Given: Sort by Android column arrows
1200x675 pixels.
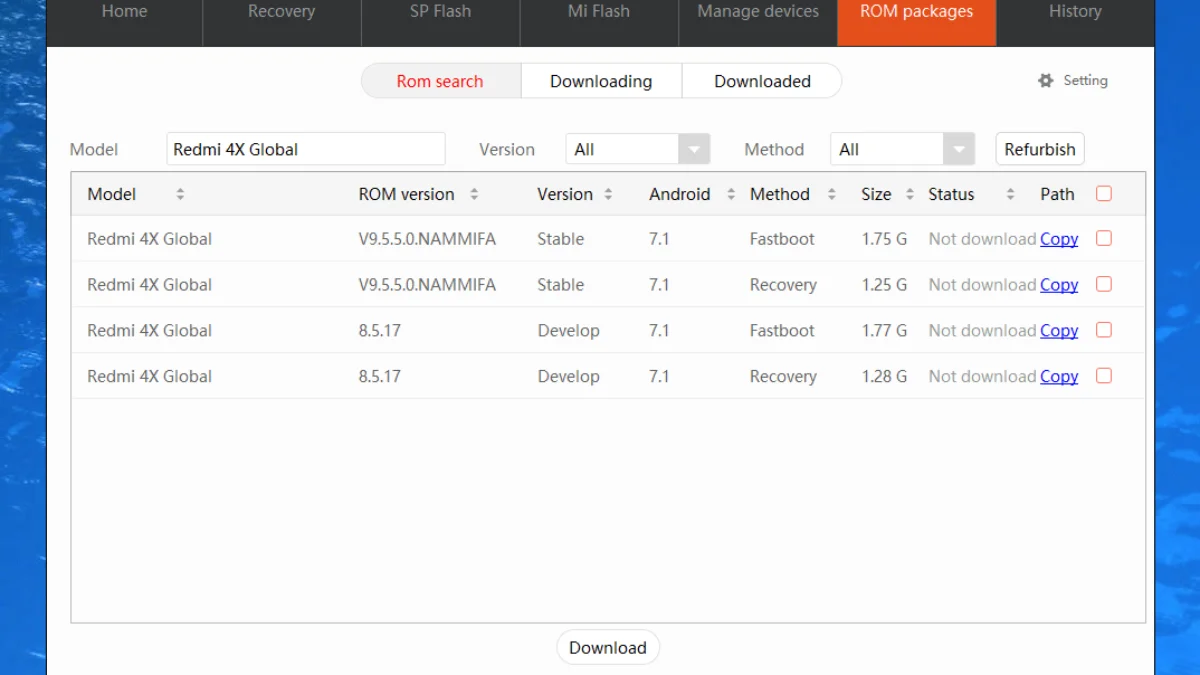Looking at the screenshot, I should point(731,194).
